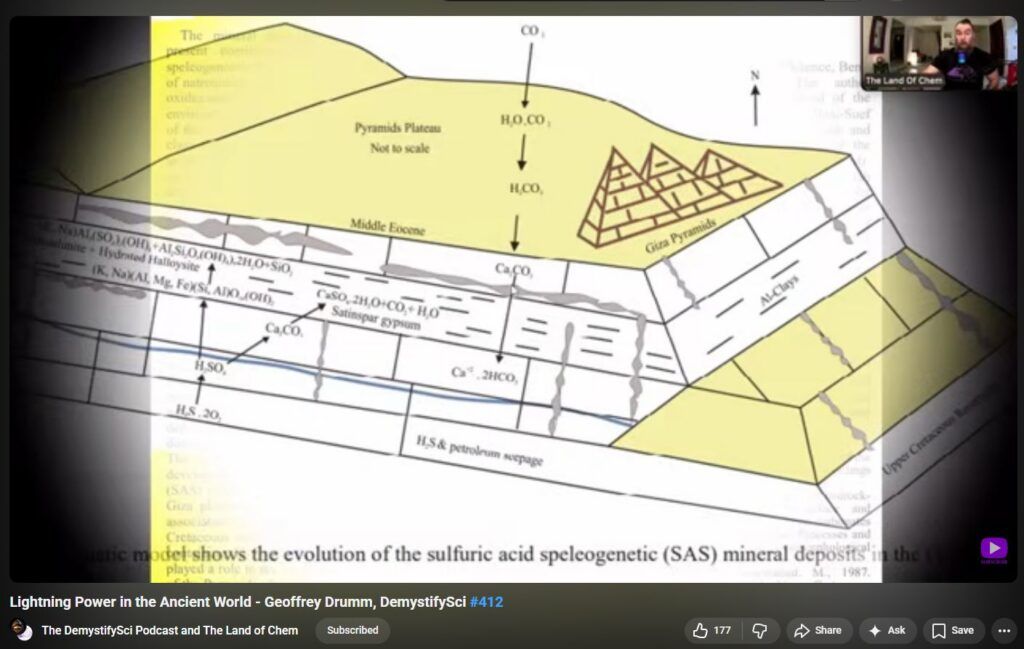Click the Ask sparkle button
The image size is (1024, 649).
(x=886, y=630)
